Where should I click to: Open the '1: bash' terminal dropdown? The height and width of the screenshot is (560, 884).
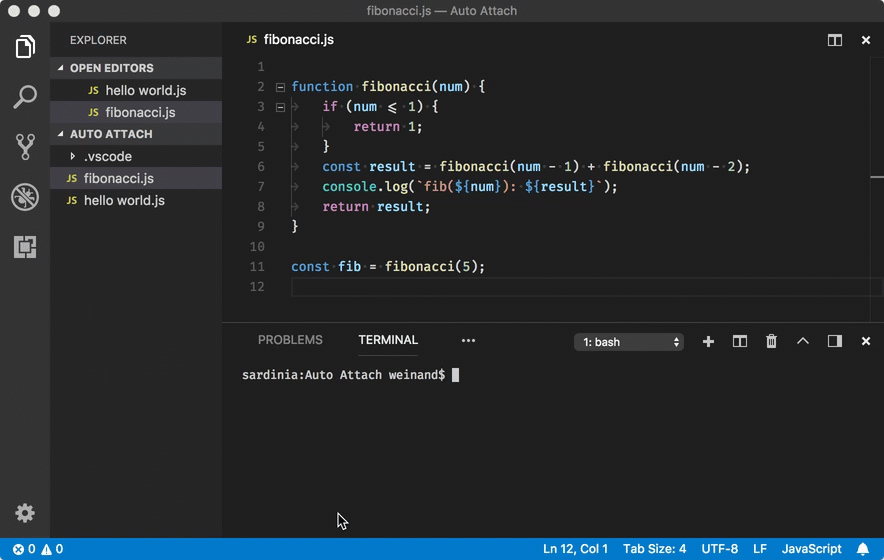click(x=629, y=342)
